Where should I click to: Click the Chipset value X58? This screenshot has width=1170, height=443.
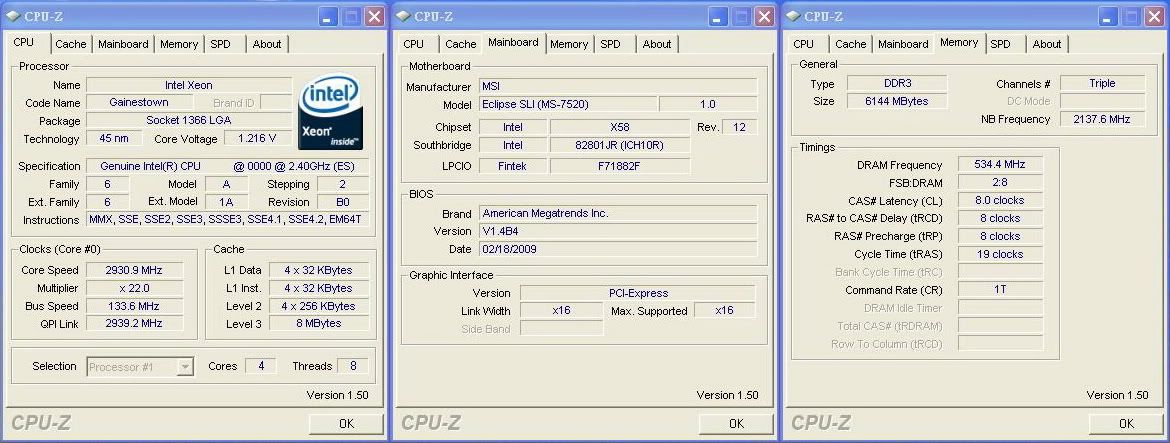[619, 127]
